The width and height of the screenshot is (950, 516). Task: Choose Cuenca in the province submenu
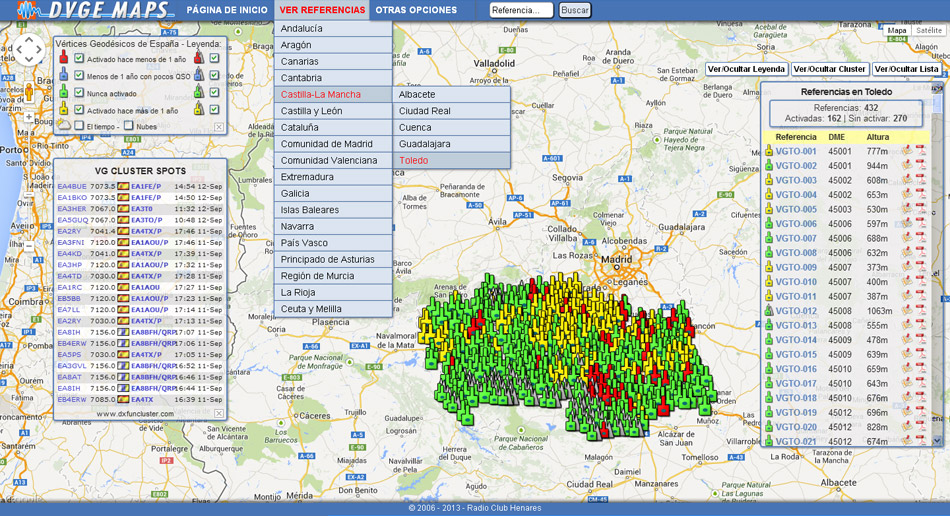(x=451, y=127)
